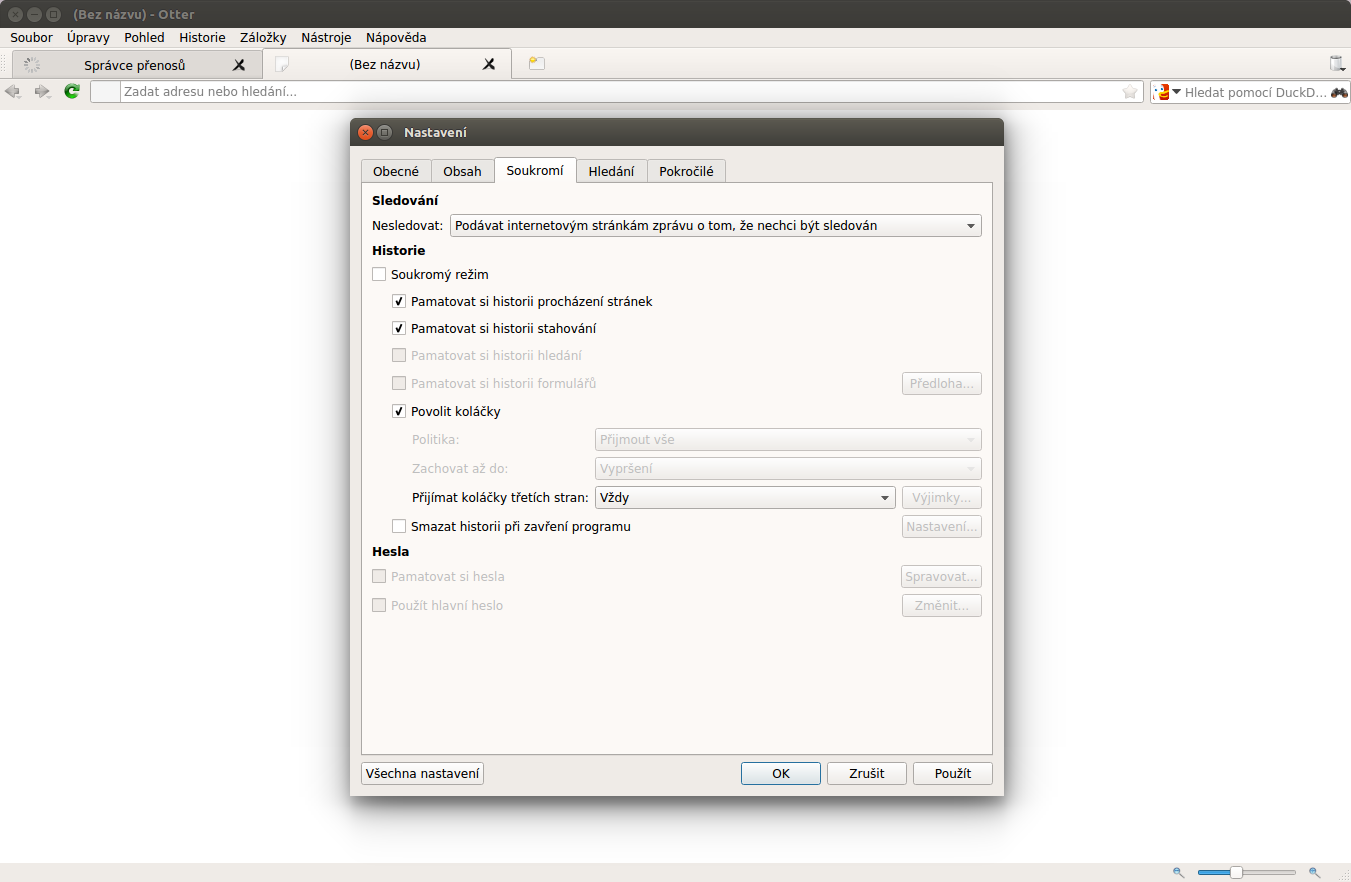Open the Pokročilé tab
The image size is (1351, 882).
click(686, 171)
